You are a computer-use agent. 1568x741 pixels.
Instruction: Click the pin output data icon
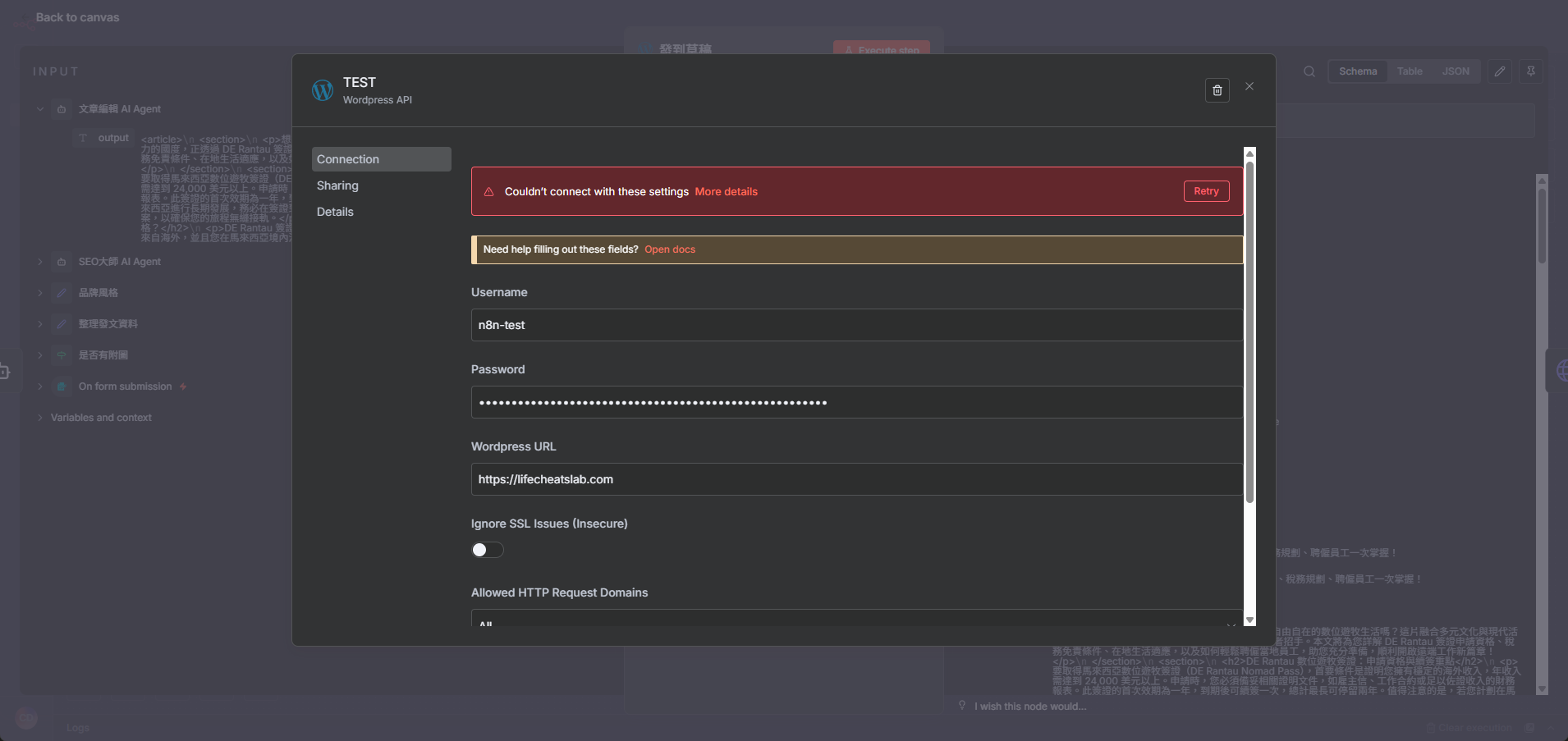coord(1530,71)
